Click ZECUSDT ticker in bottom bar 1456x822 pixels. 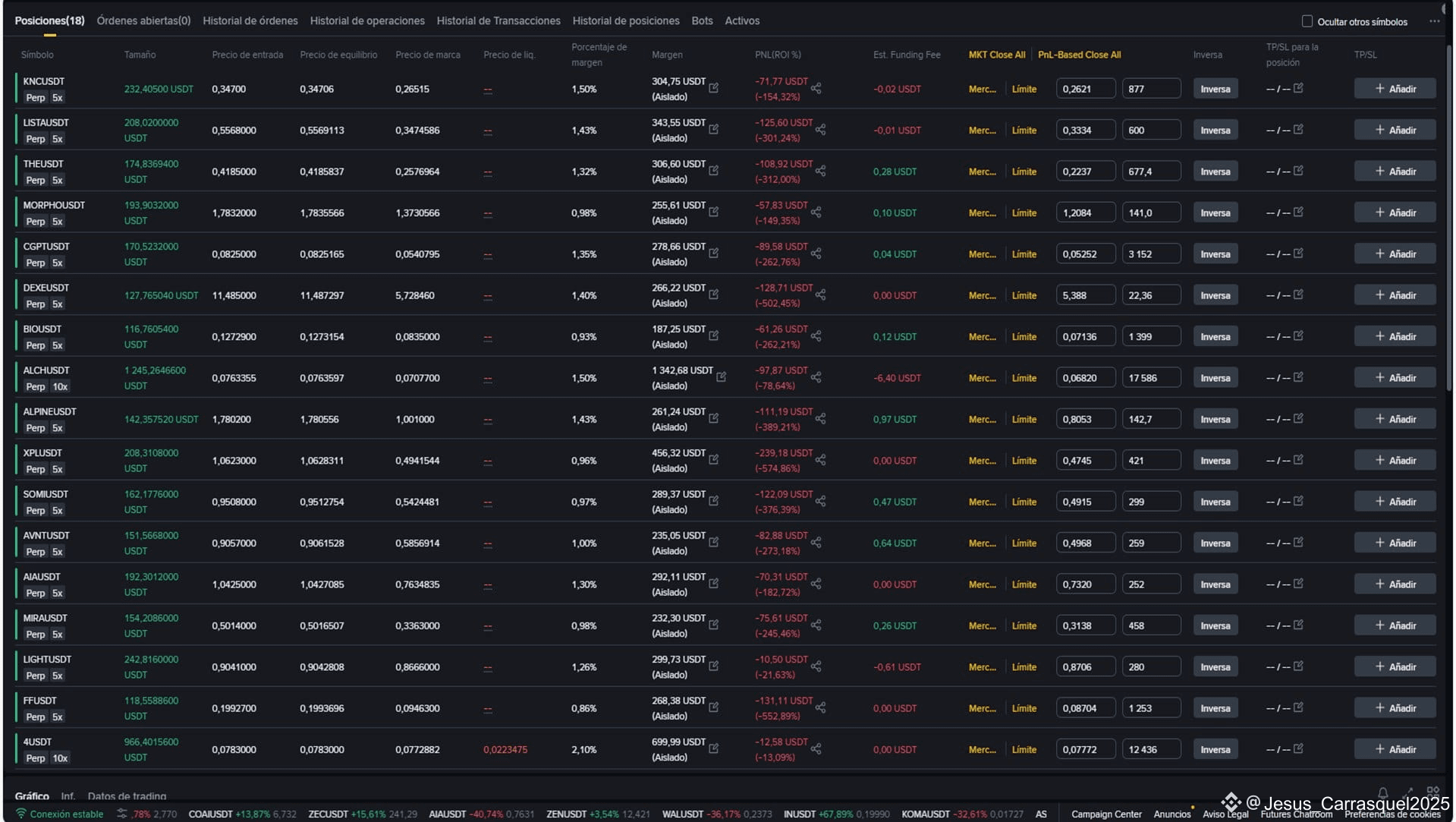tap(363, 814)
